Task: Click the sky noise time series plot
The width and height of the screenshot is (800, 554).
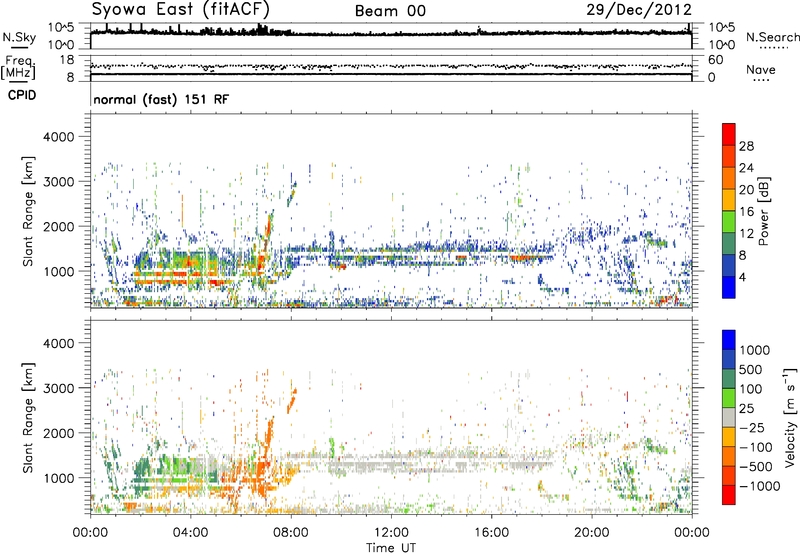Action: tap(391, 36)
